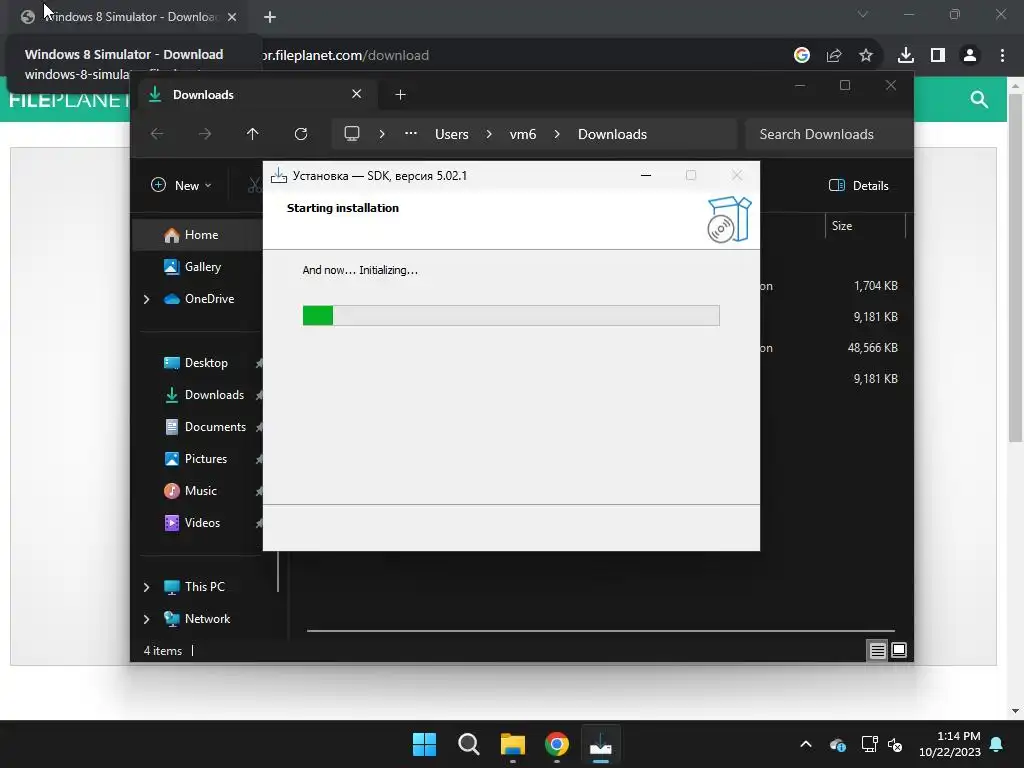The width and height of the screenshot is (1024, 768).
Task: Open the New dropdown in Explorer
Action: (x=181, y=185)
